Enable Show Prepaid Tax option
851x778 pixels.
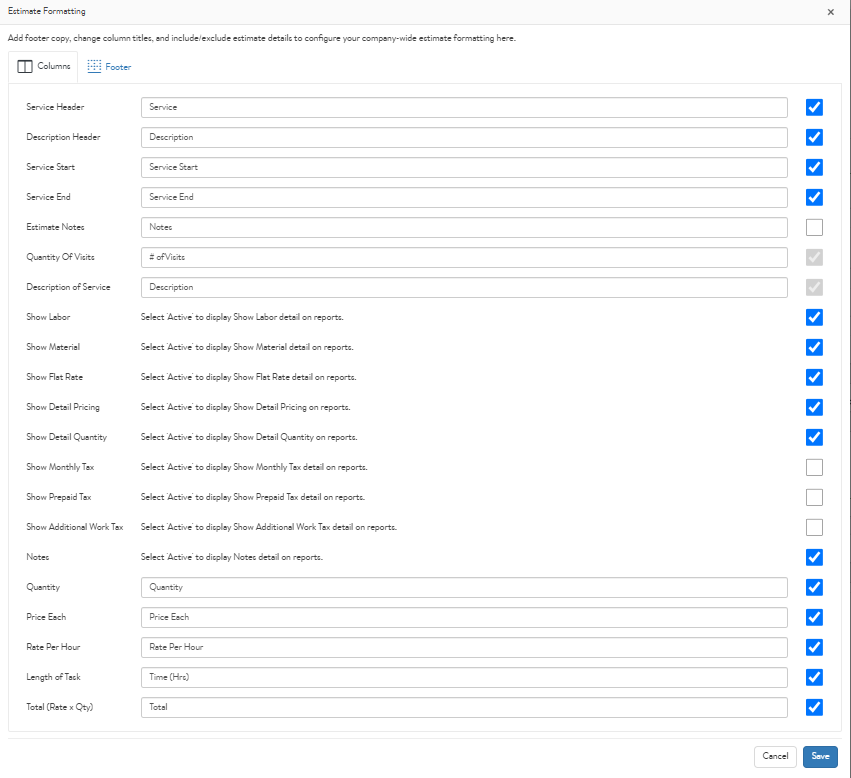coord(814,497)
